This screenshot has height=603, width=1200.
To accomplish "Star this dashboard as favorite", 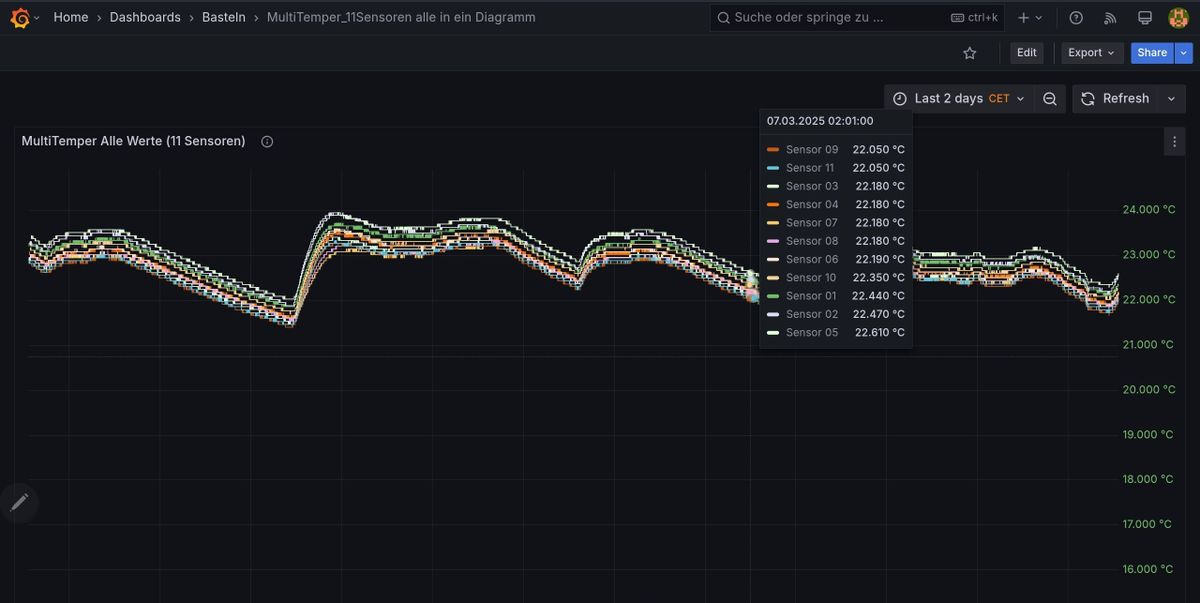I will pyautogui.click(x=969, y=53).
